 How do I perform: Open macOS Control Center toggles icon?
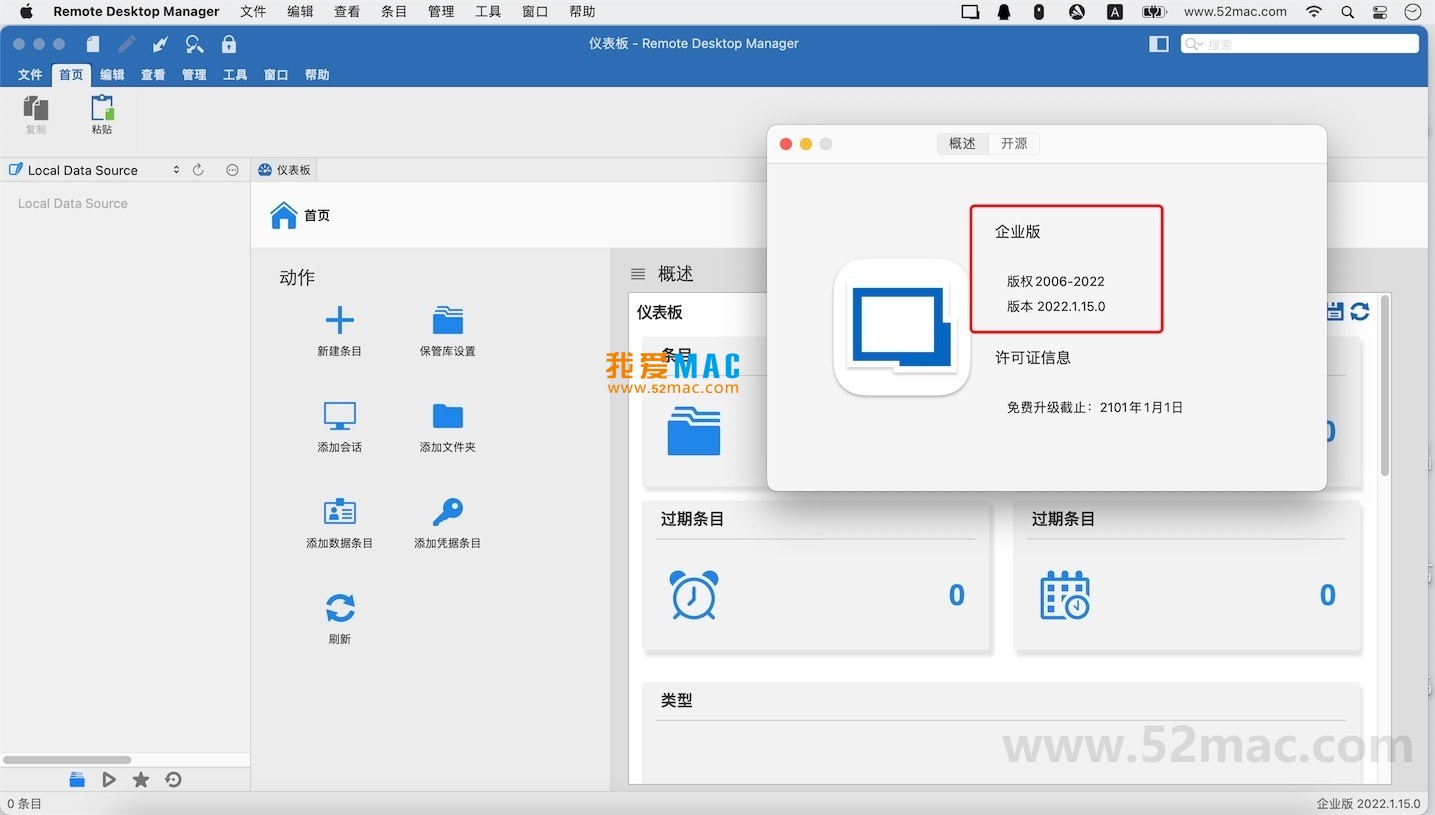tap(1380, 12)
